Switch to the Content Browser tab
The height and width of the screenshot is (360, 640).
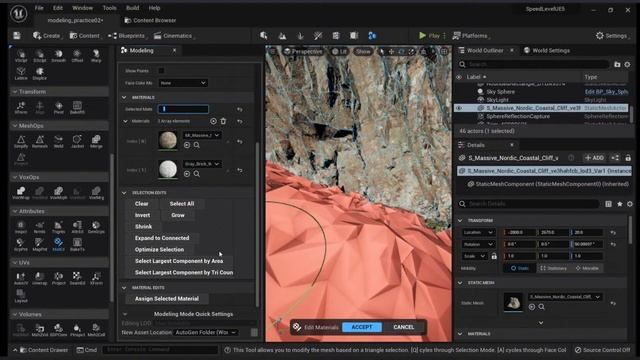(x=150, y=20)
